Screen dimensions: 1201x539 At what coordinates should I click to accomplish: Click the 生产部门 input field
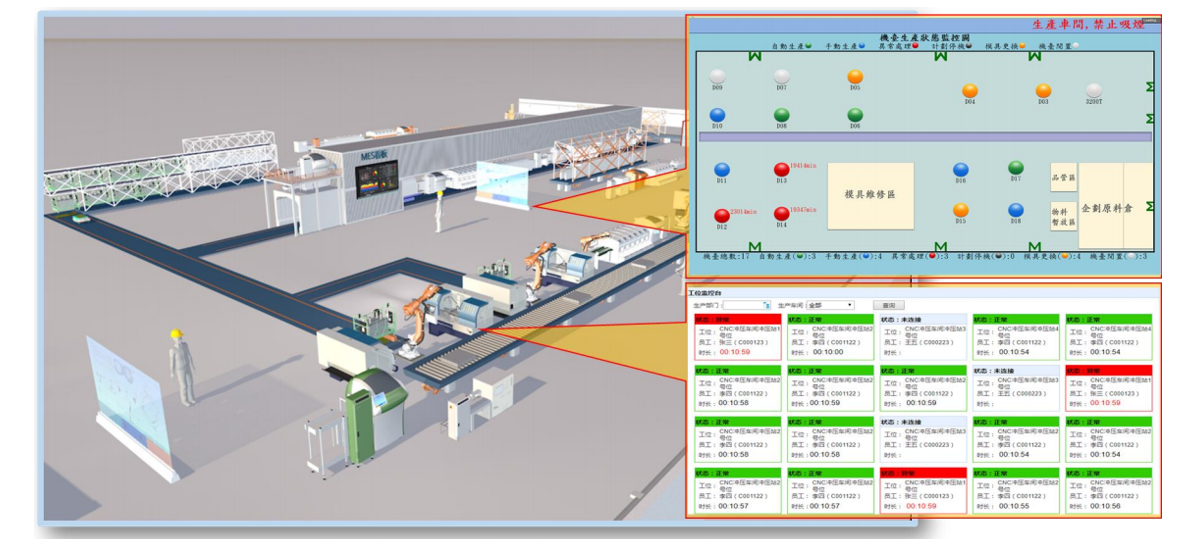(742, 305)
